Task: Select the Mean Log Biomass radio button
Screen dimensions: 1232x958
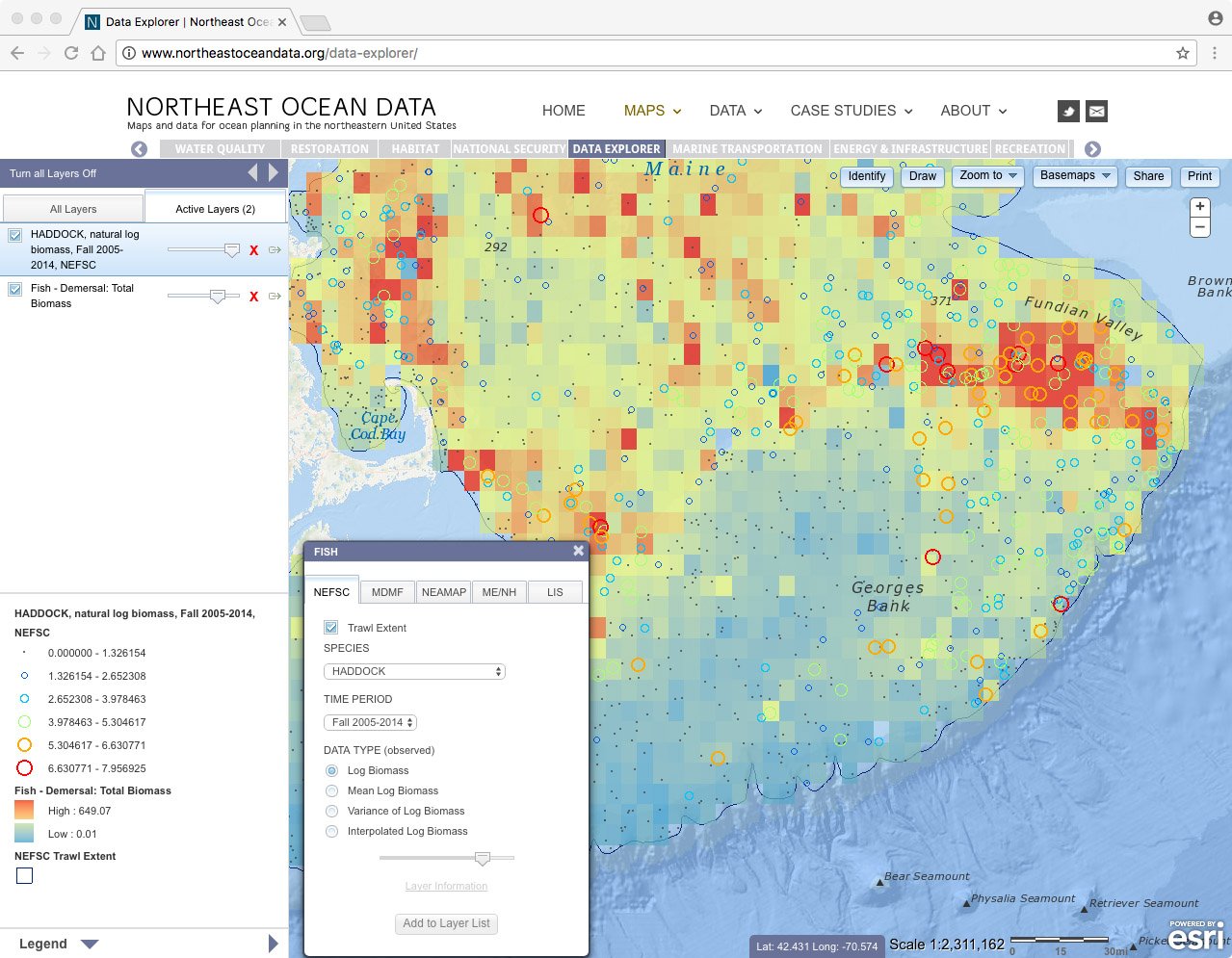Action: [331, 790]
